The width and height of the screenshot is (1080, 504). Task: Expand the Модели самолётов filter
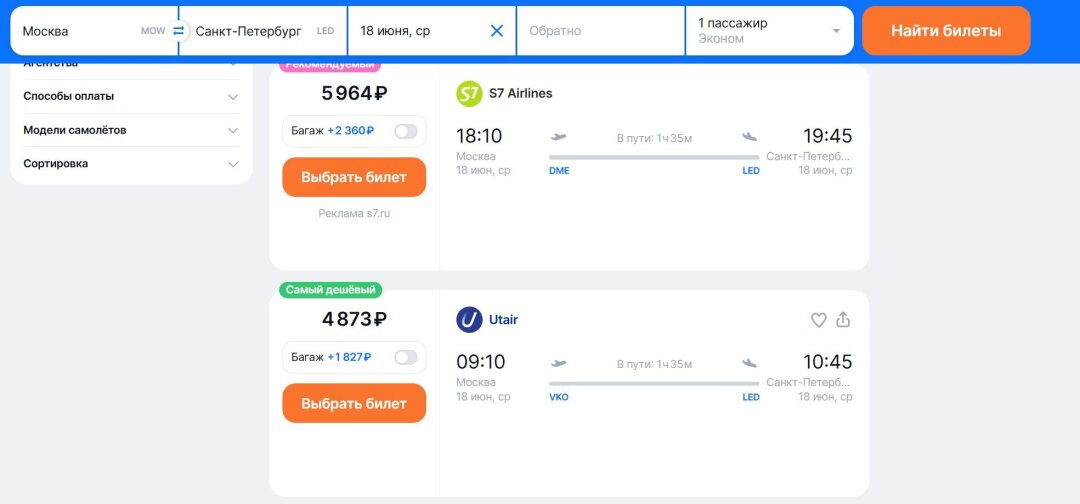click(x=131, y=130)
